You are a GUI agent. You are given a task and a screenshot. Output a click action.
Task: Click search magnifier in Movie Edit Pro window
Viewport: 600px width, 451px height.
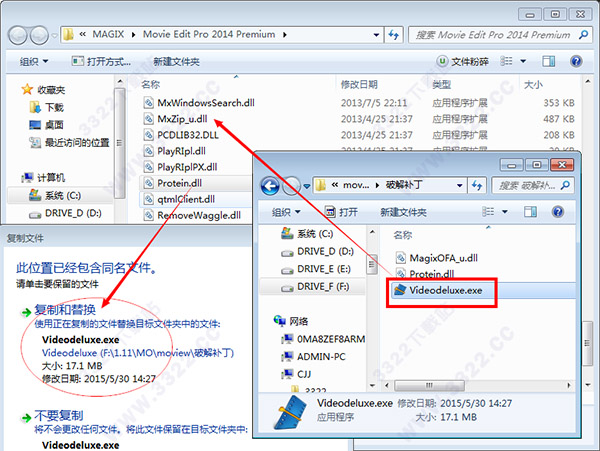583,35
